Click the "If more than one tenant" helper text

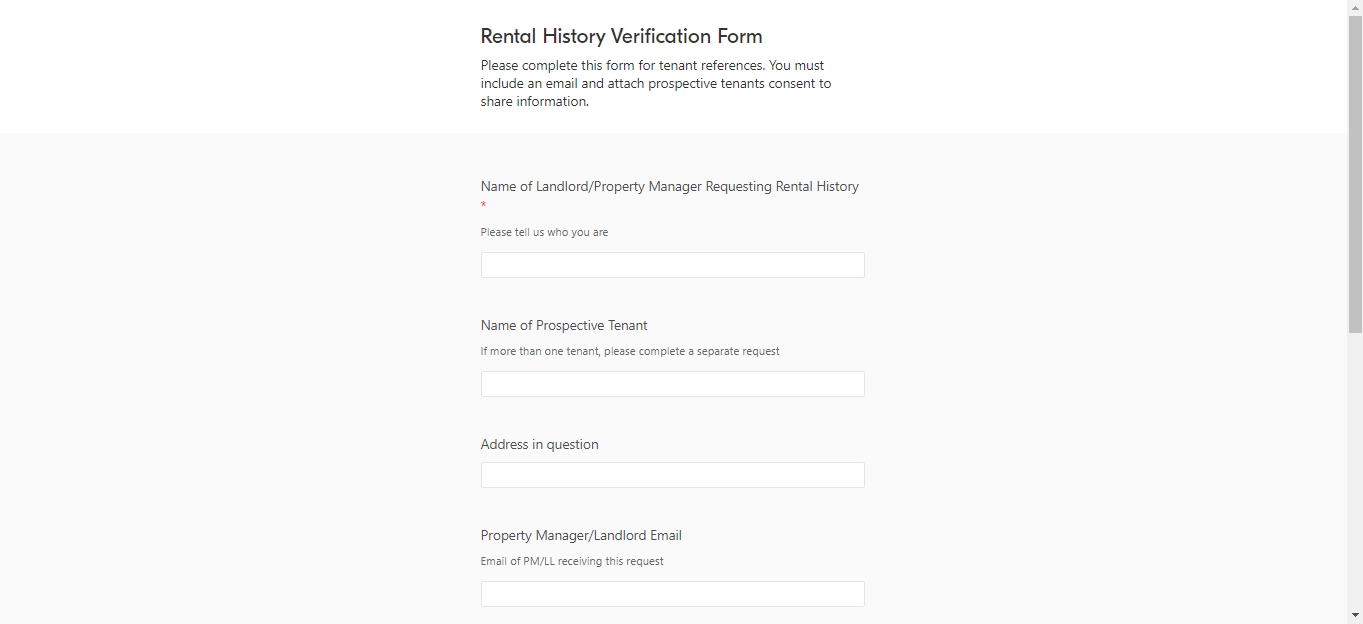629,352
